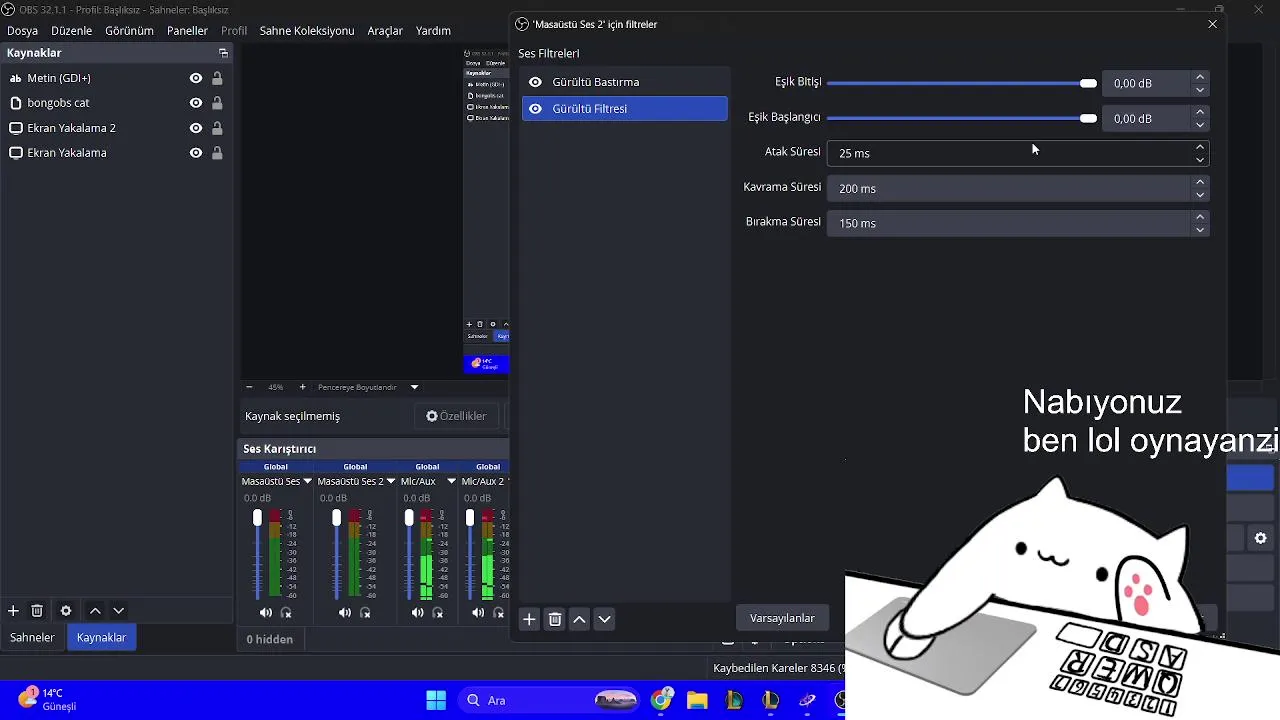Open the Masaüstü Ses mixer dropdown arrow
Screen dimensions: 1280x720
click(x=307, y=481)
